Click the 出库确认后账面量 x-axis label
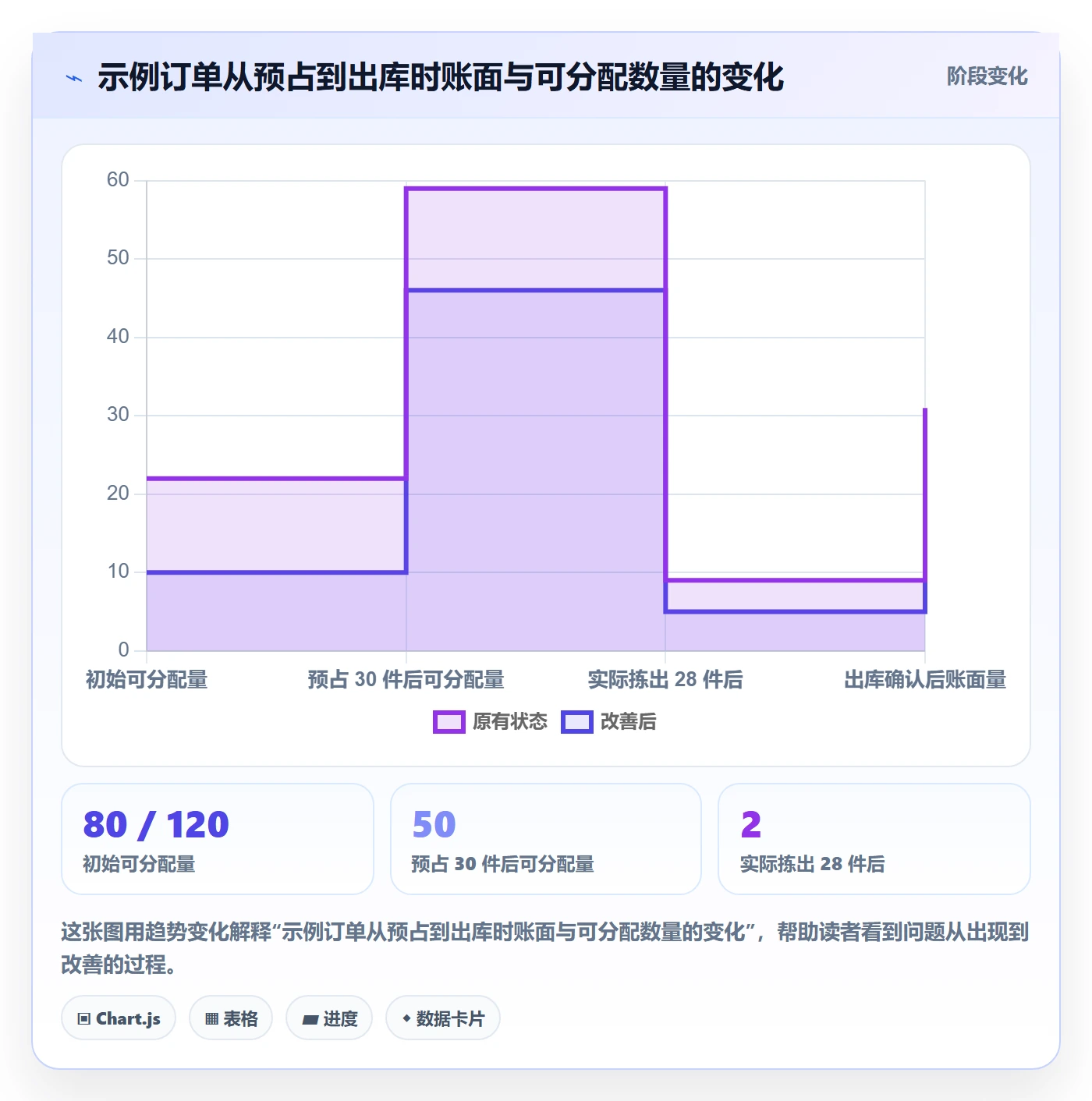1092x1101 pixels. [x=925, y=680]
